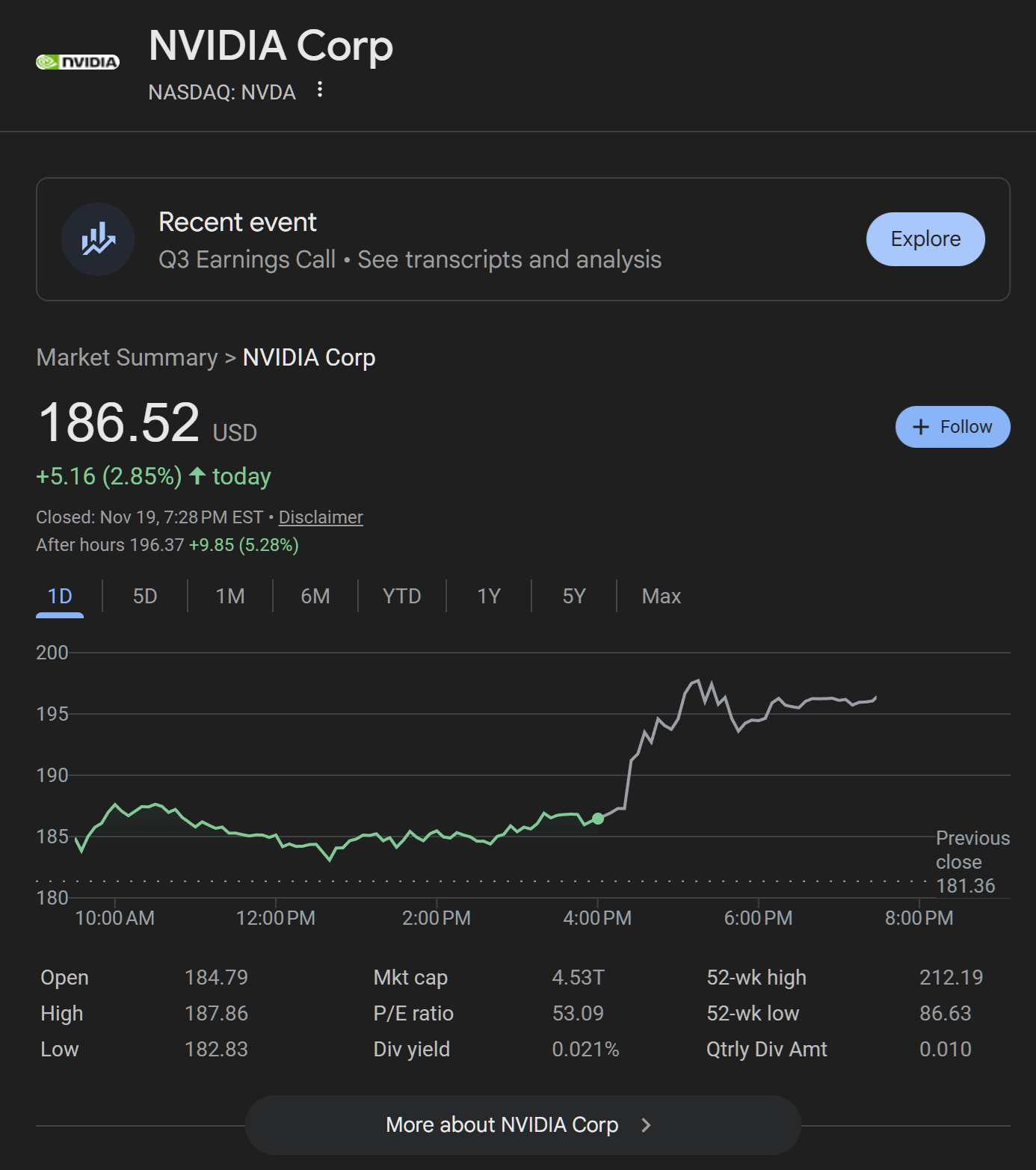The height and width of the screenshot is (1170, 1036).
Task: Switch chart to 6M range
Action: point(315,597)
